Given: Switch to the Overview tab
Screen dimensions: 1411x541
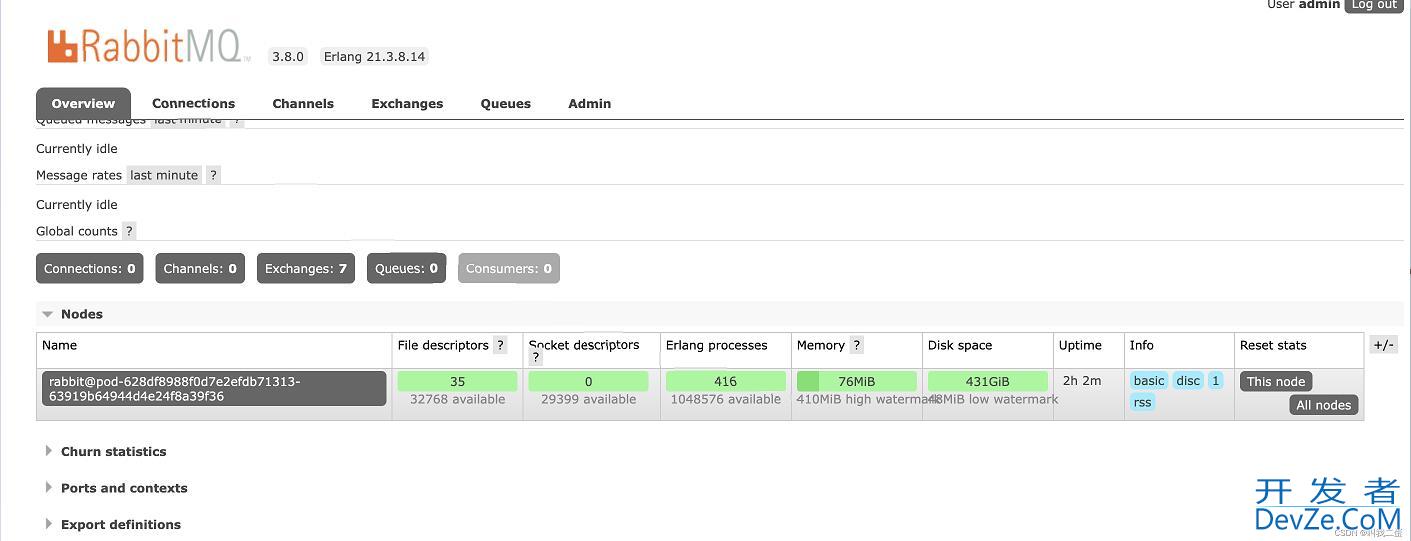Looking at the screenshot, I should [x=83, y=103].
